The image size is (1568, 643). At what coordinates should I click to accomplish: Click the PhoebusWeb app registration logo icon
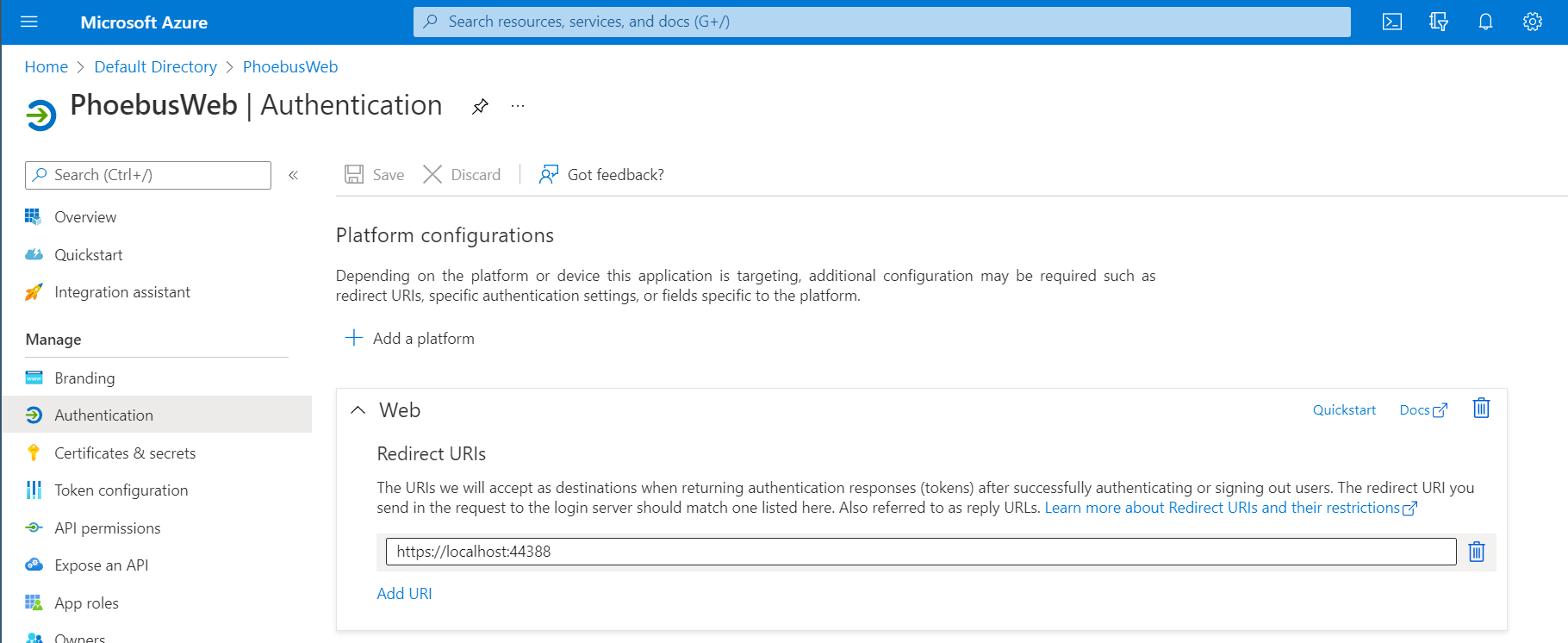(x=40, y=115)
